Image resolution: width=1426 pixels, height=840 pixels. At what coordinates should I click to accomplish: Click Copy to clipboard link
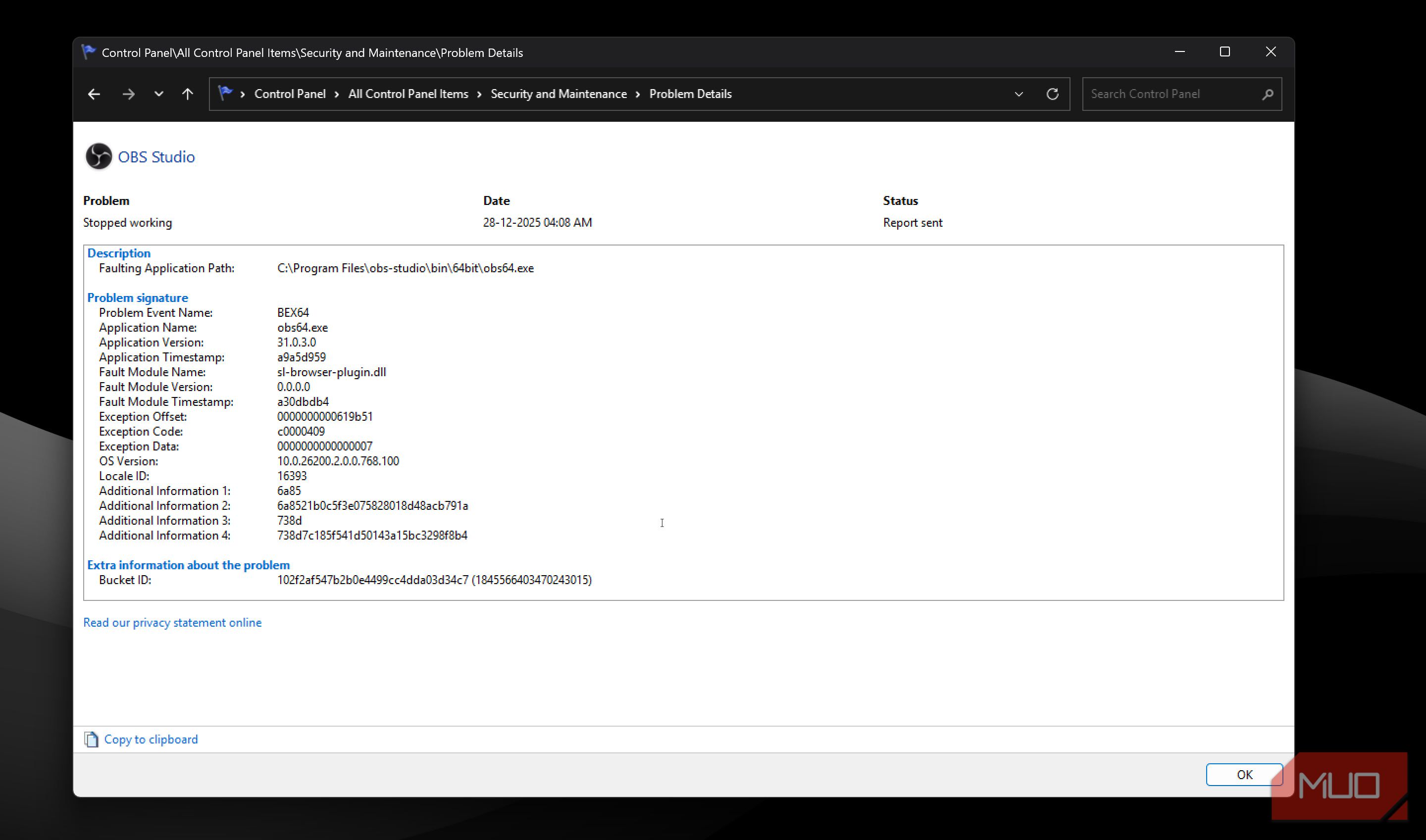pyautogui.click(x=151, y=739)
